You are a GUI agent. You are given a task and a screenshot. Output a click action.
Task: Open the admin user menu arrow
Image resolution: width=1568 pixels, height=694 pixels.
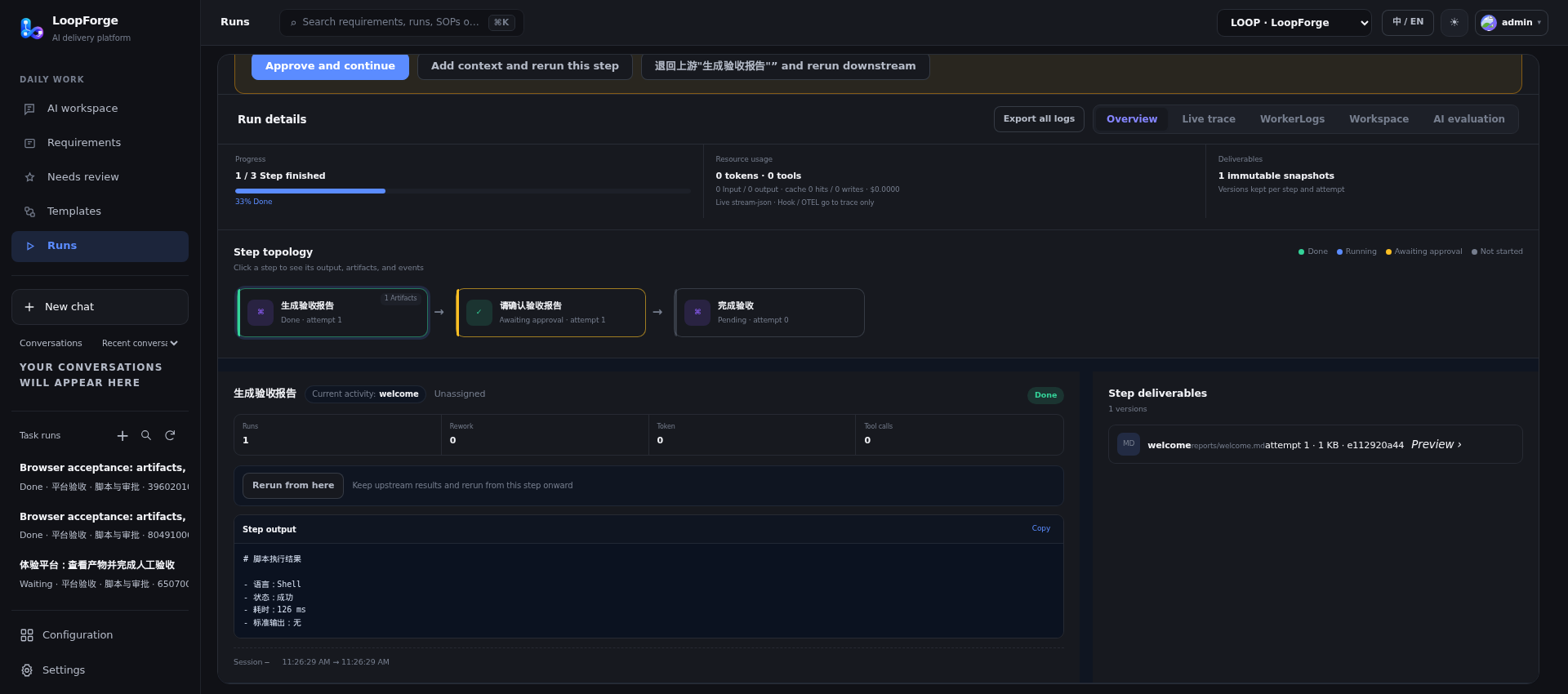(1539, 23)
